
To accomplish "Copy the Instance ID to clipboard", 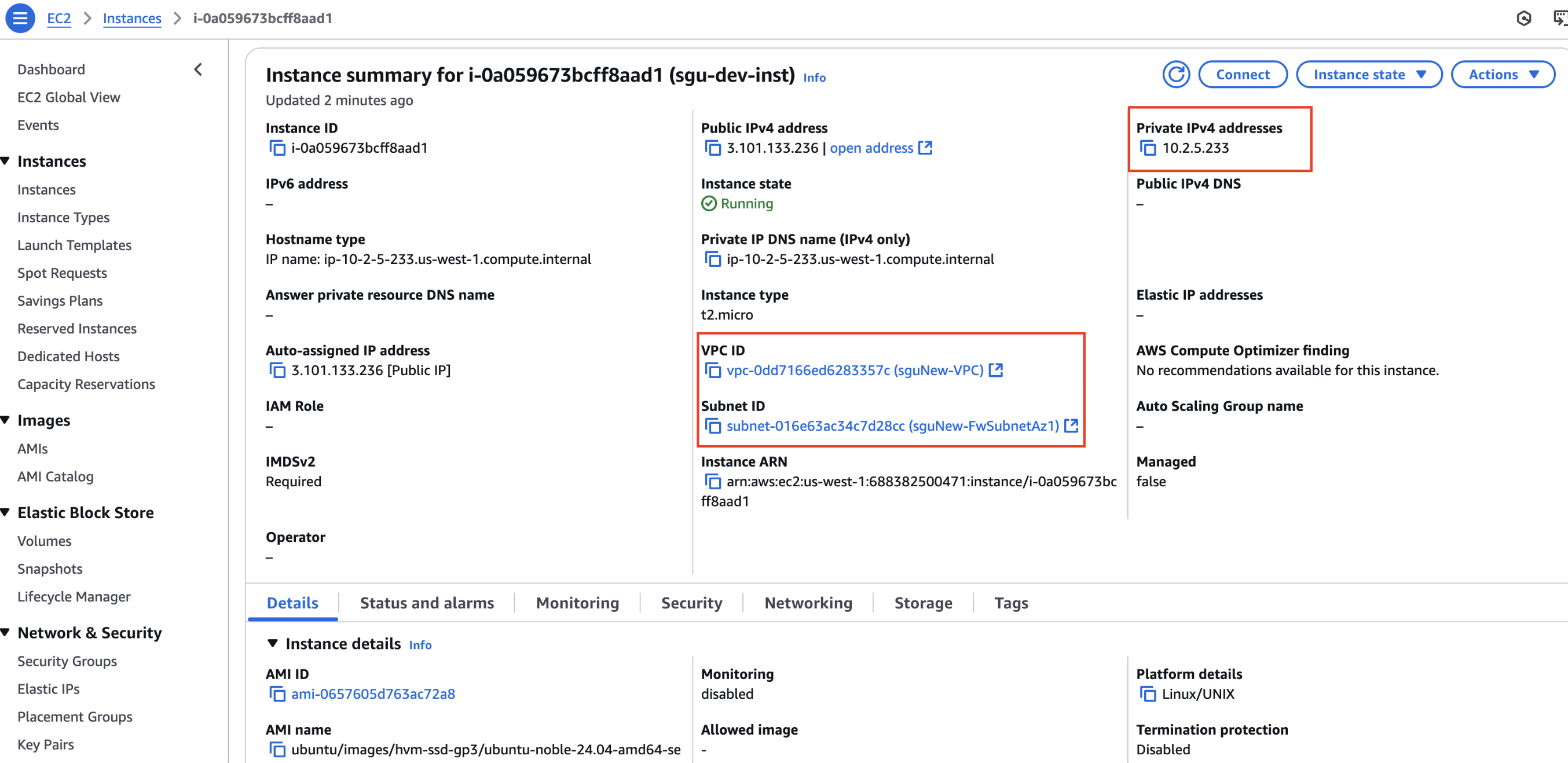I will pos(277,148).
